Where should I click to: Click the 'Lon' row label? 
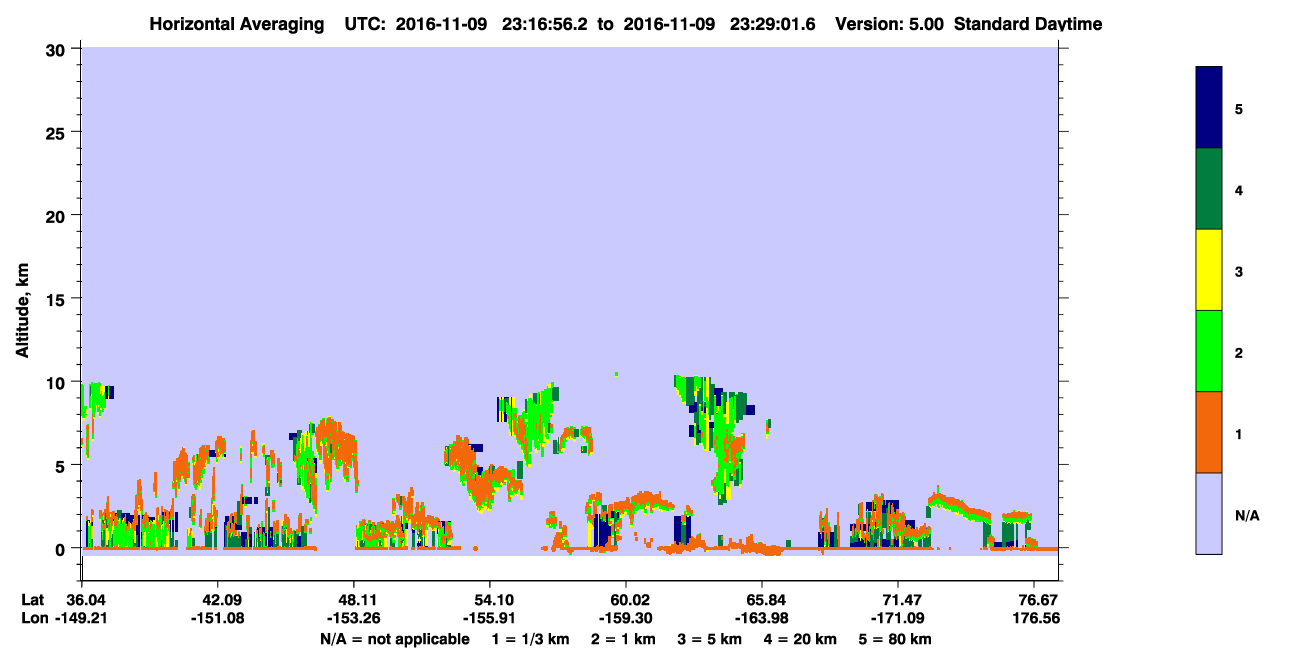coord(34,618)
